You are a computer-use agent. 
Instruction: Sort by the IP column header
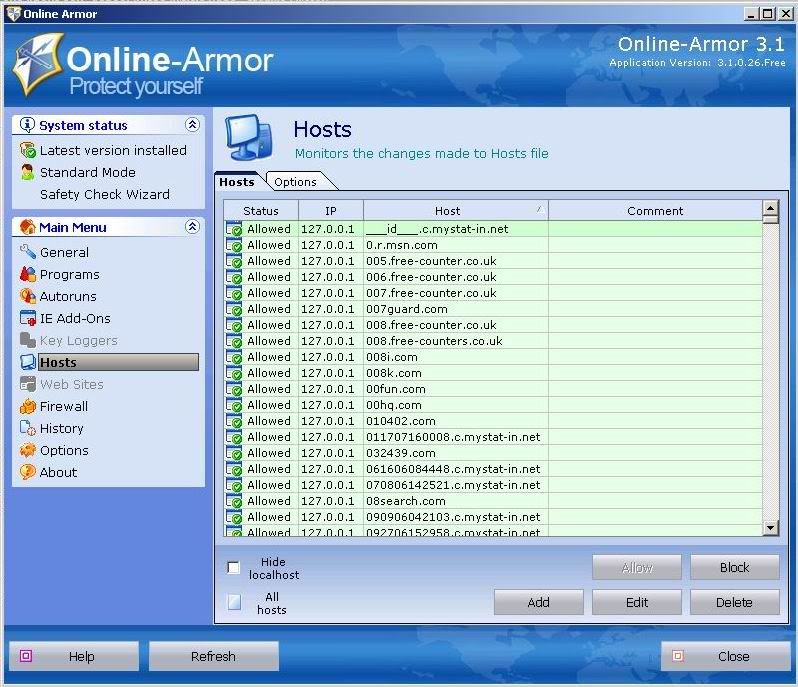331,211
